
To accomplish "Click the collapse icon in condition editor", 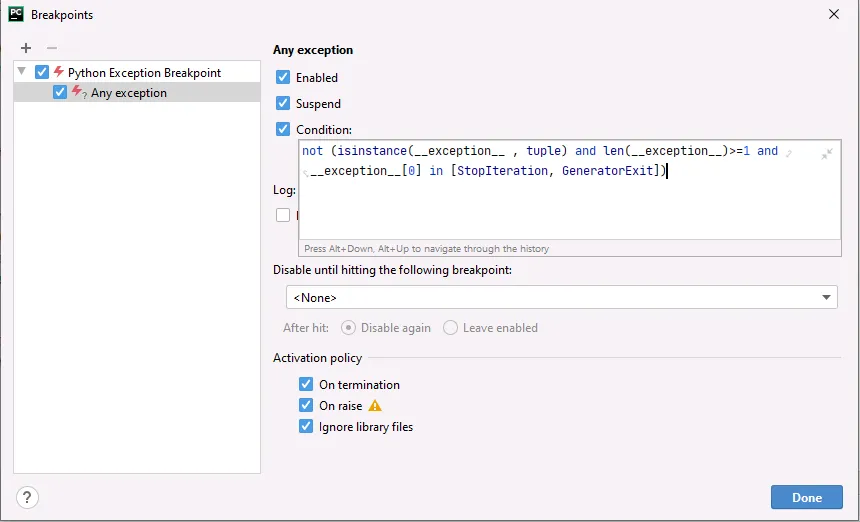I will [827, 153].
